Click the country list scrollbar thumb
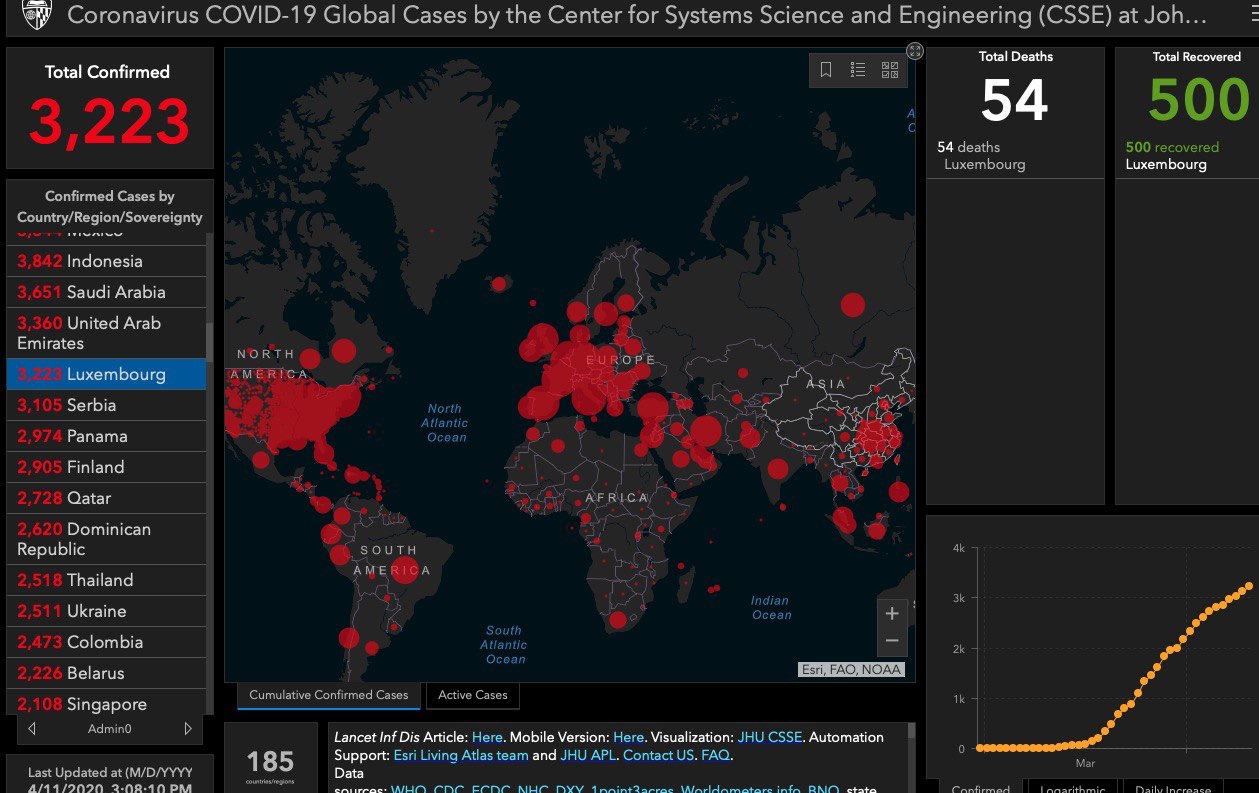The width and height of the screenshot is (1259, 793). tap(209, 342)
